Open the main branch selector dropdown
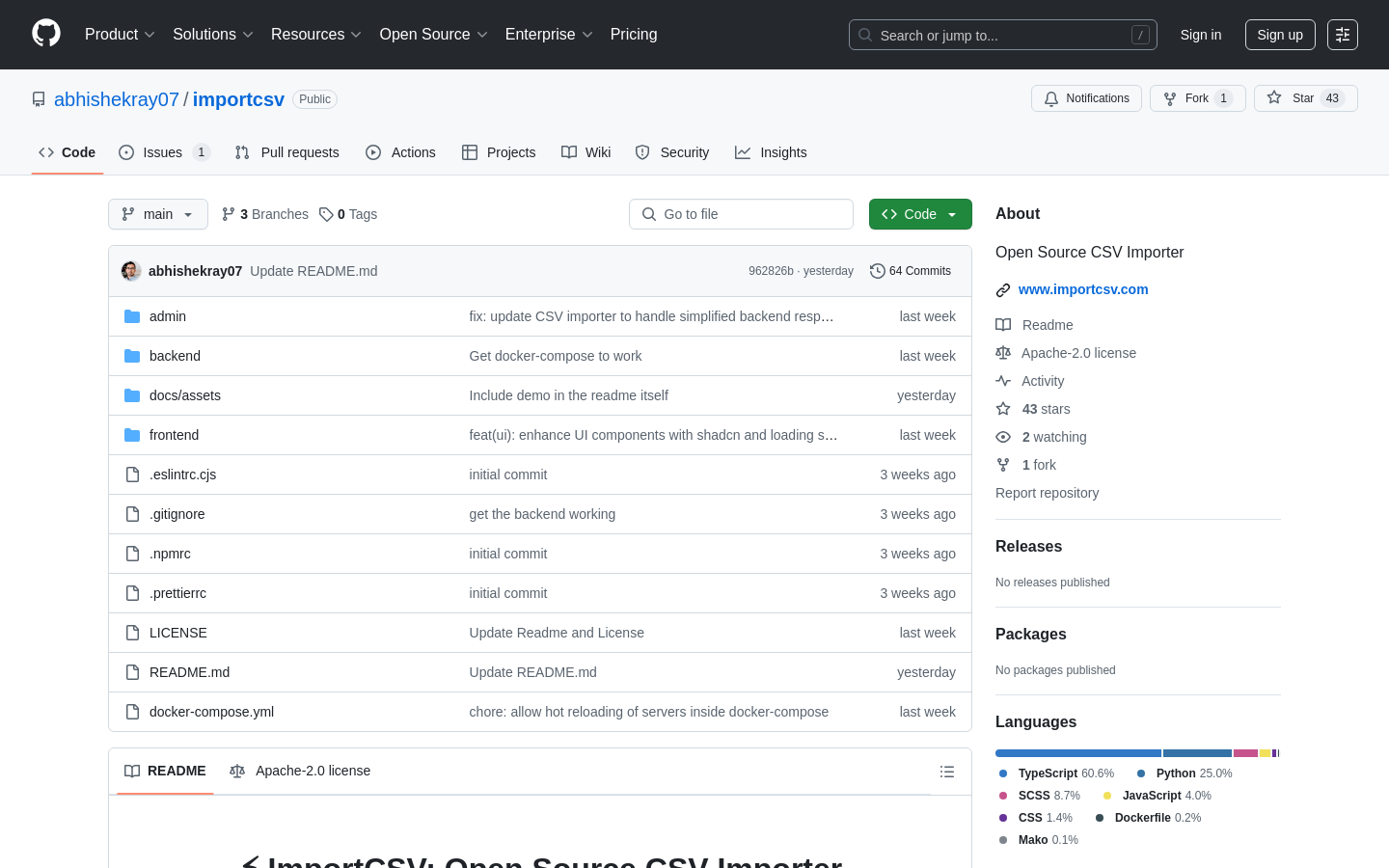 [x=158, y=214]
